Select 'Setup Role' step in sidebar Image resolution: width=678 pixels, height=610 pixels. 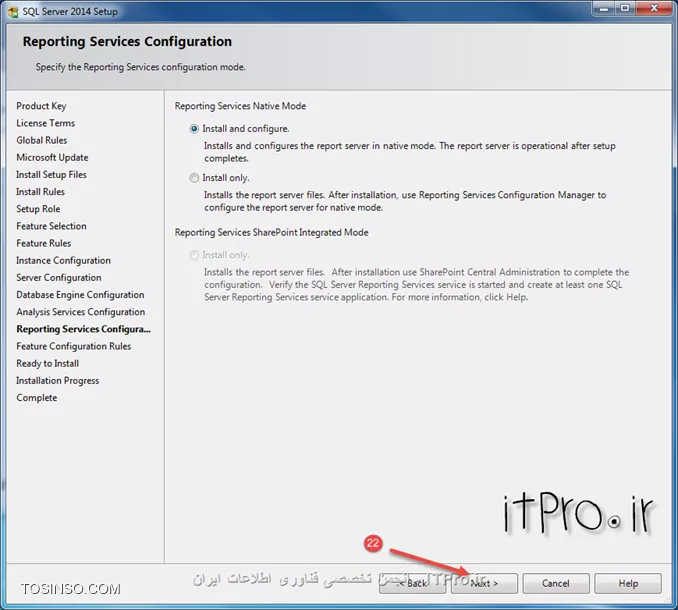point(38,209)
